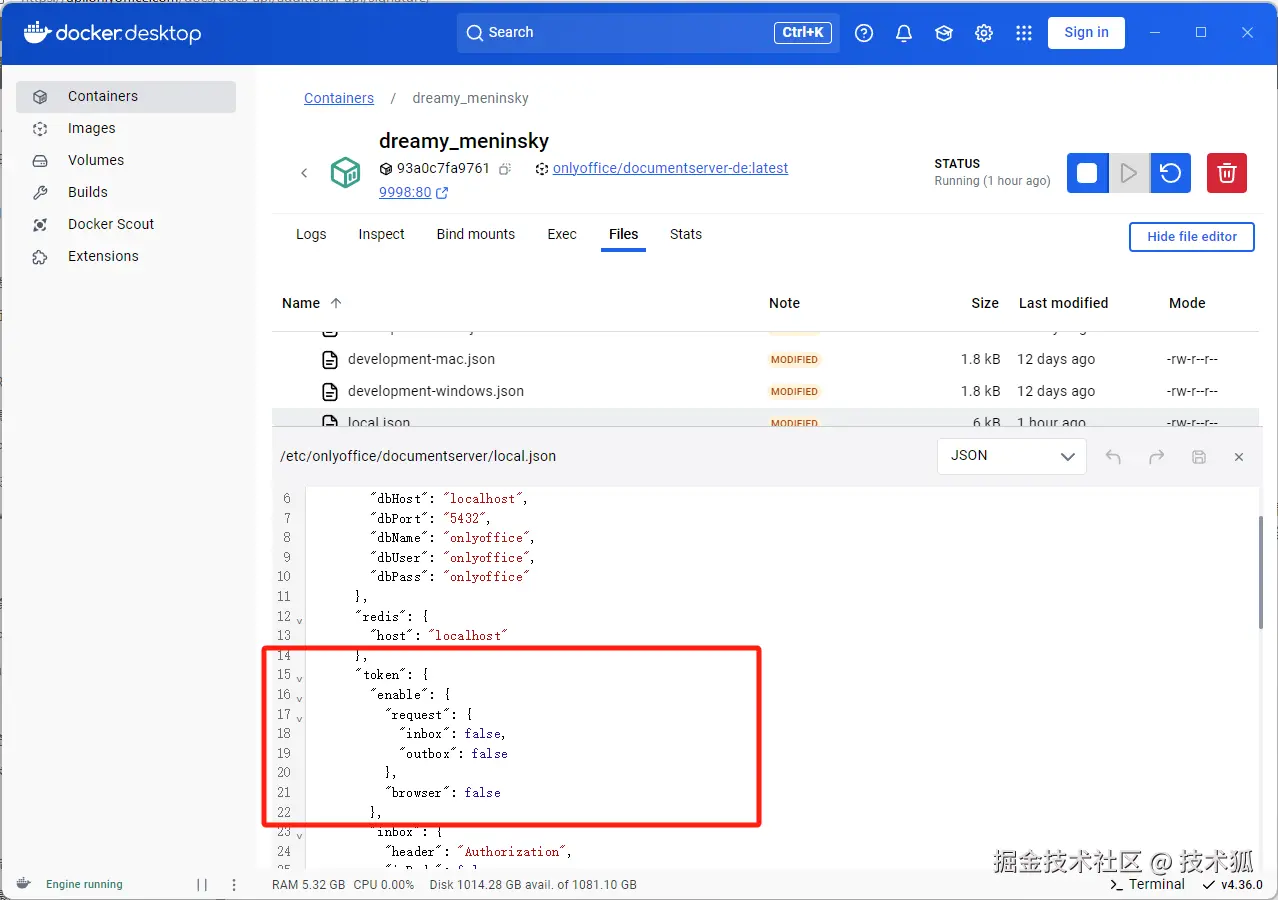The image size is (1278, 900).
Task: Close the file editor with X
Action: coord(1239,457)
